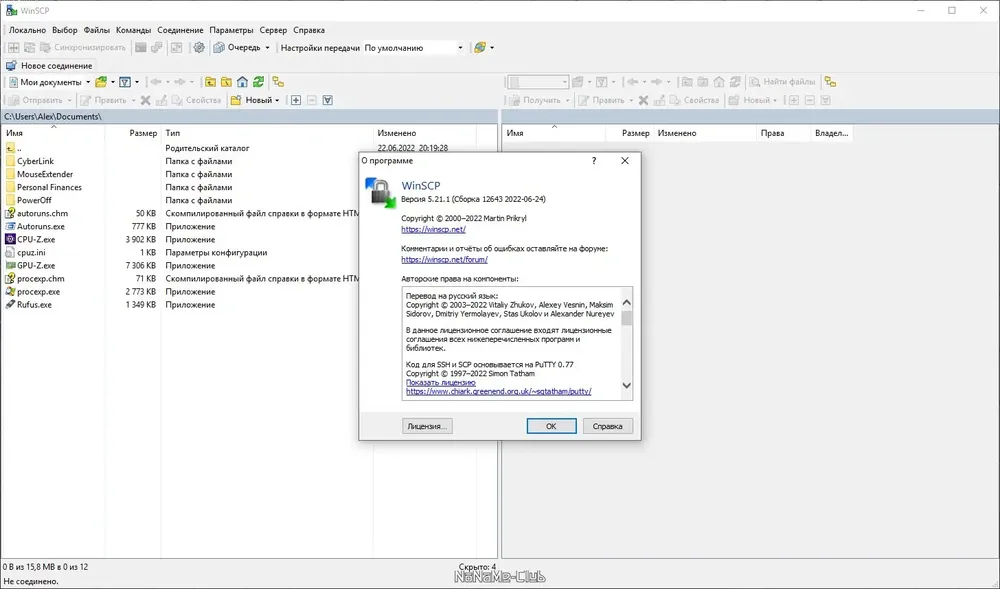The height and width of the screenshot is (589, 1000).
Task: Open the Команды menu
Action: (133, 30)
